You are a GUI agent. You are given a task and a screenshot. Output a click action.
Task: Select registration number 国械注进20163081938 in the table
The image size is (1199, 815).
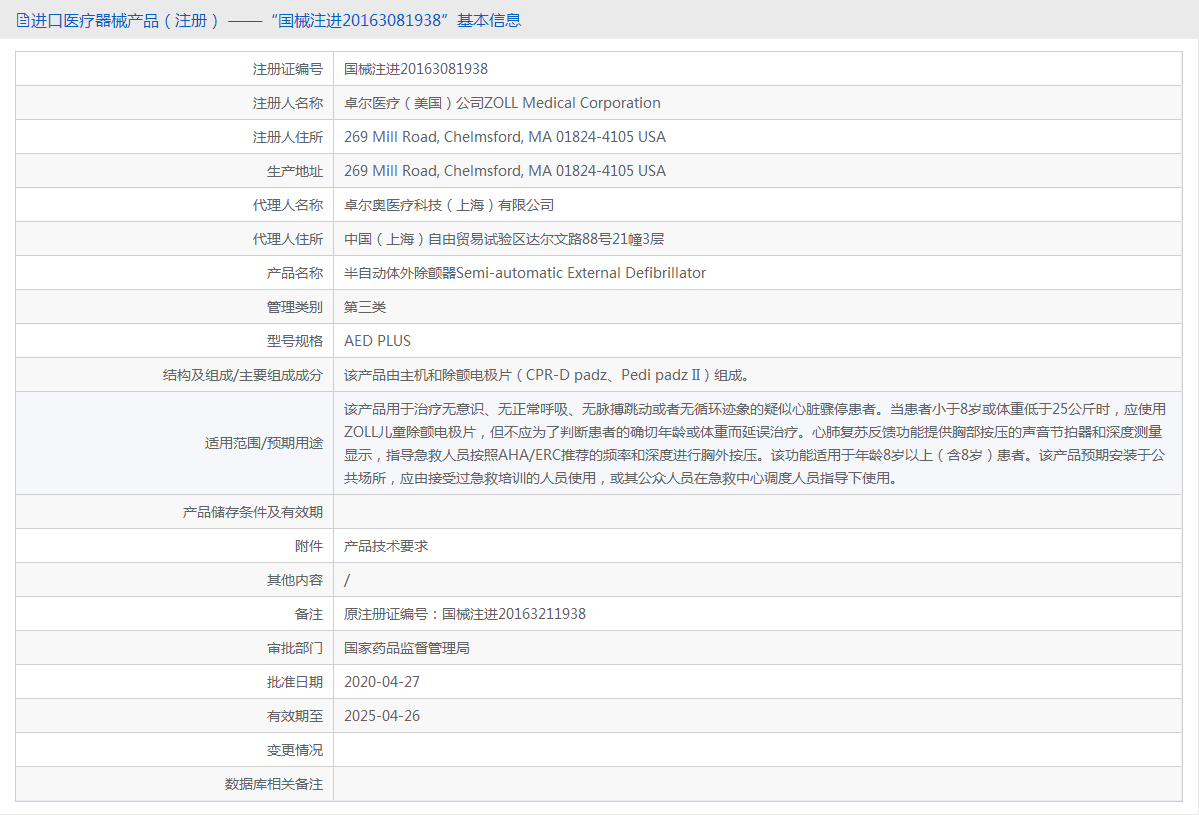click(x=416, y=69)
